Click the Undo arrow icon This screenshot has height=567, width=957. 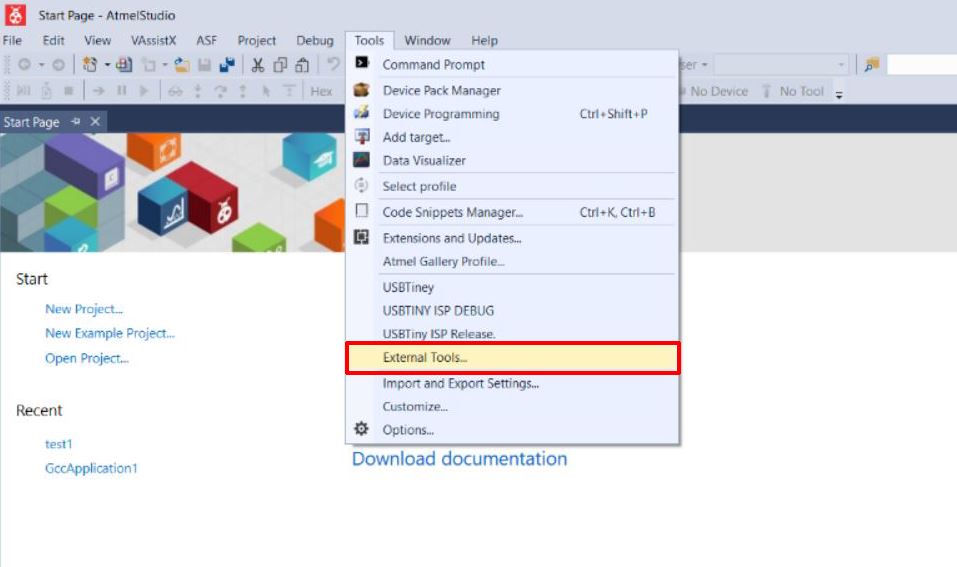[x=333, y=64]
